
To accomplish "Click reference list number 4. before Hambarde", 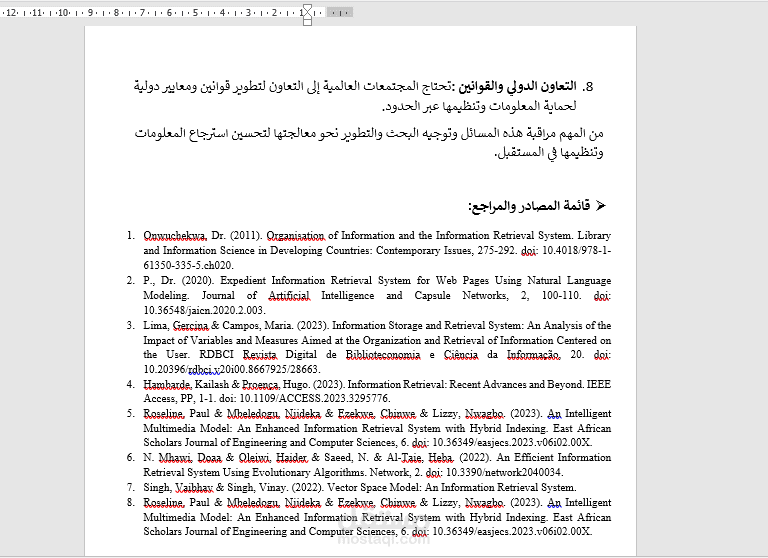I will [131, 385].
